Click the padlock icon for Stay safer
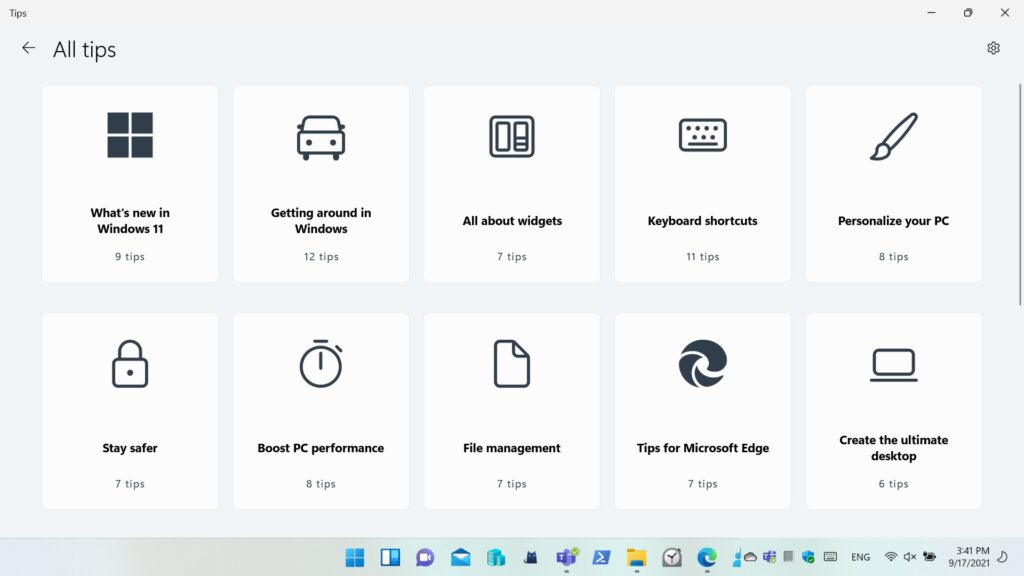The width and height of the screenshot is (1024, 576). click(x=130, y=364)
